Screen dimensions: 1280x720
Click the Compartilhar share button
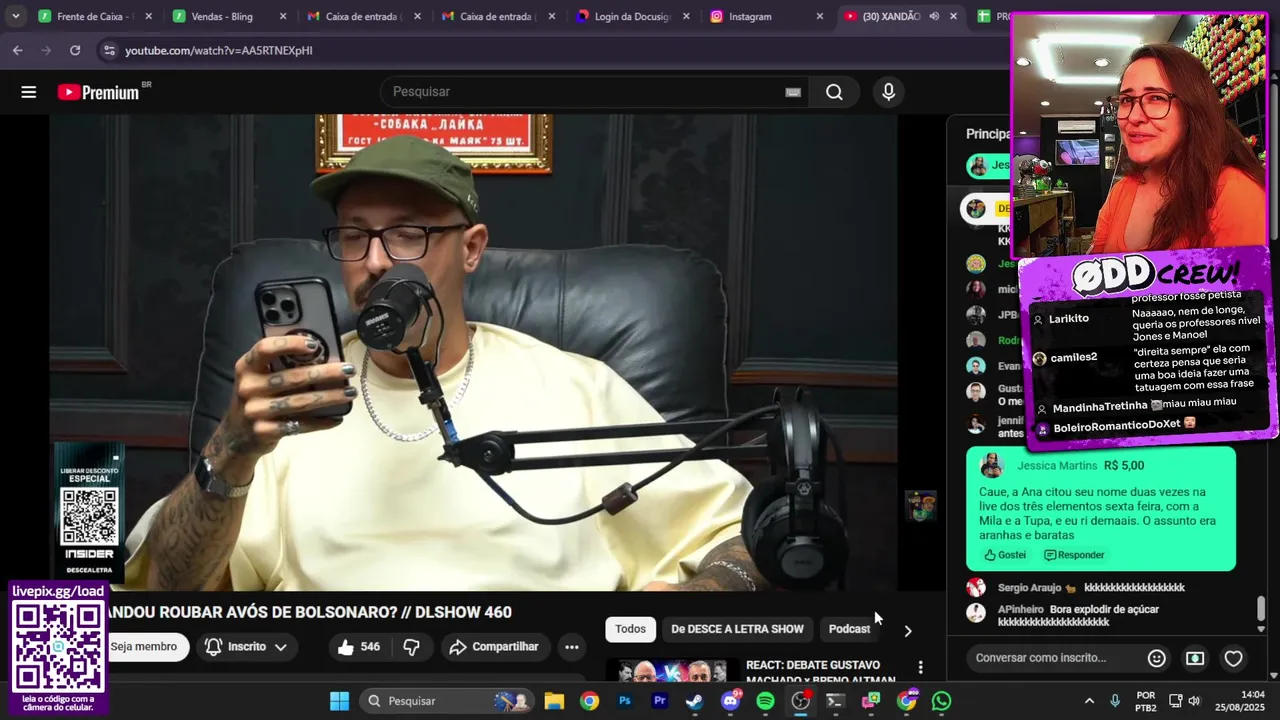coord(494,647)
